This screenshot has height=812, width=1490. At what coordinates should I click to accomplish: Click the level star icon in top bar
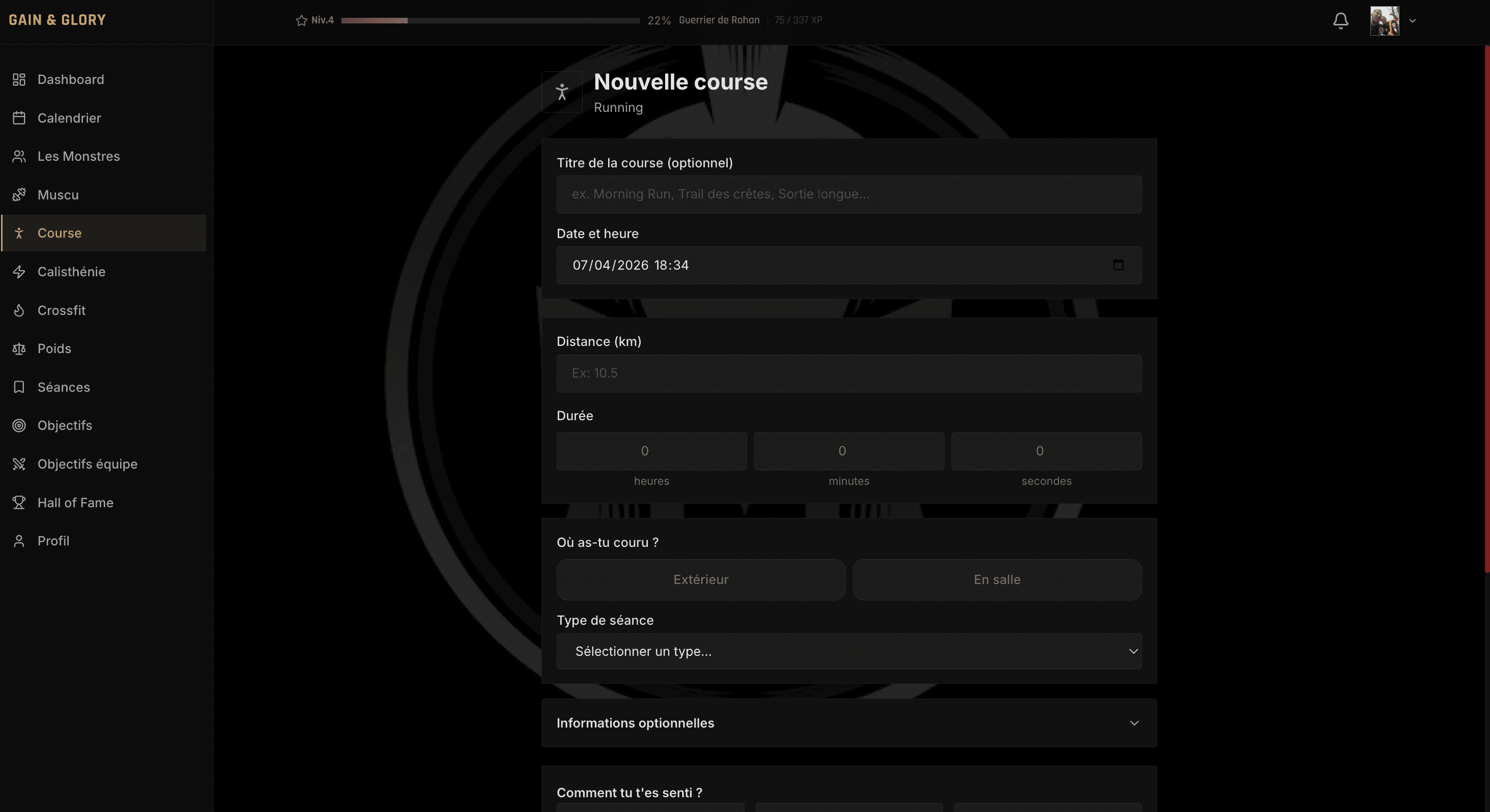click(x=301, y=21)
